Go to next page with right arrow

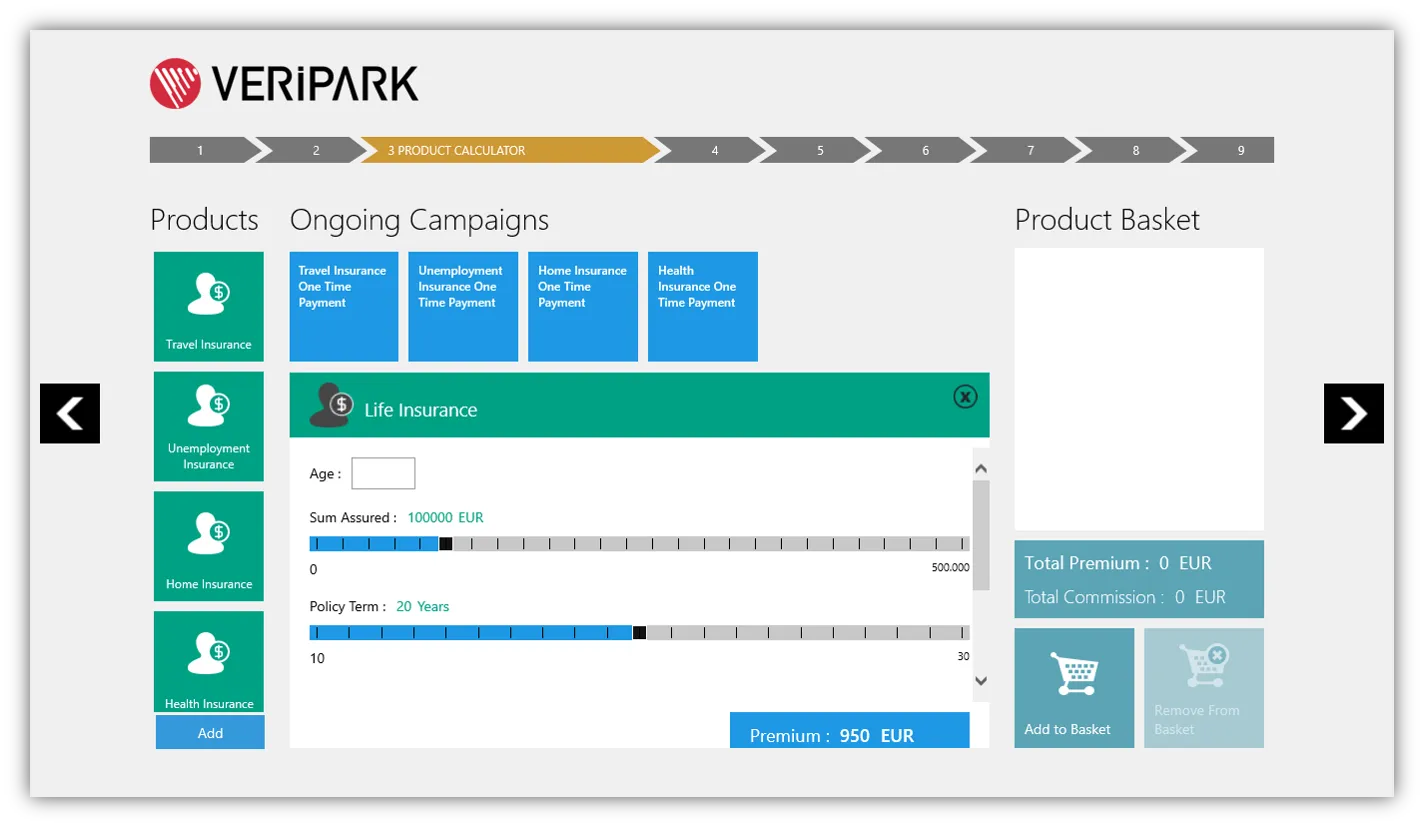[x=1354, y=413]
